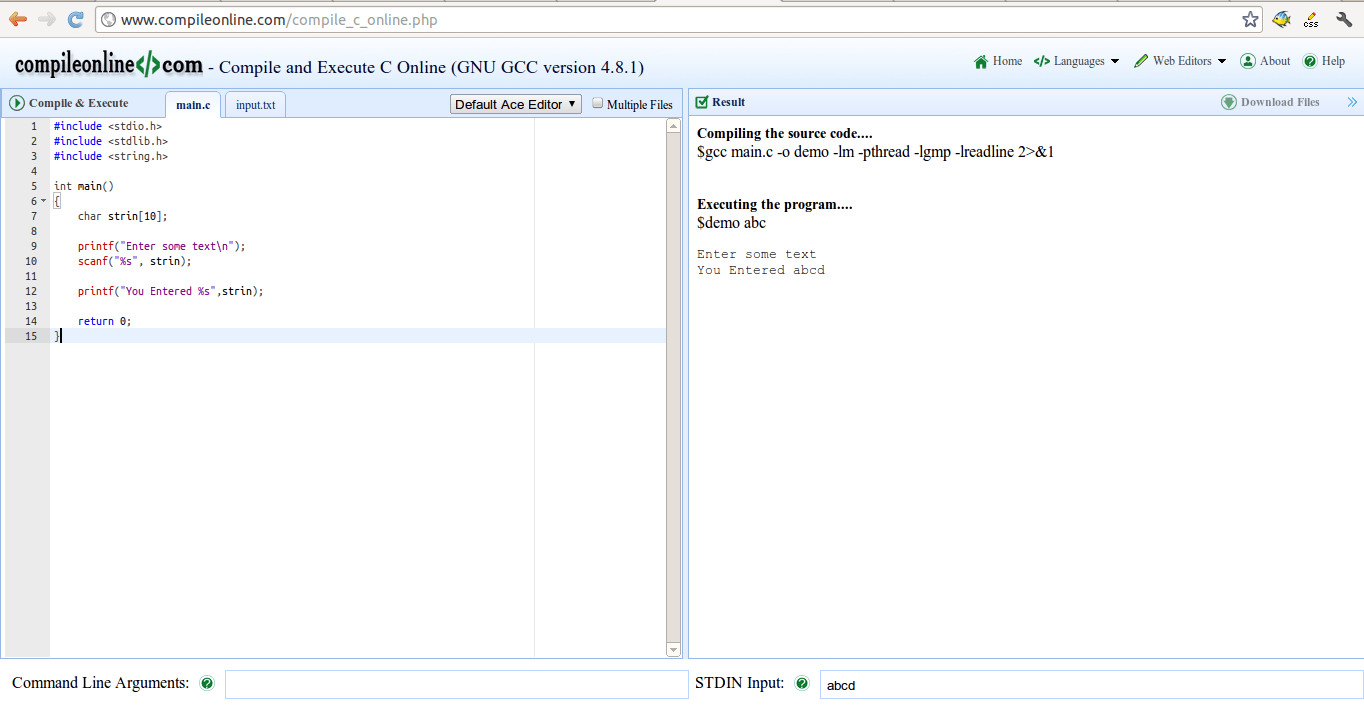The image size is (1364, 719).
Task: Click the STDIN Input help icon
Action: (801, 683)
